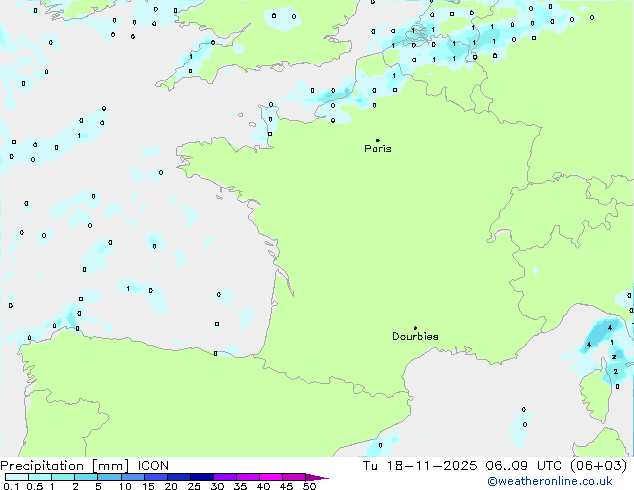The image size is (634, 490).
Task: Click the Paris city label
Action: tap(378, 149)
